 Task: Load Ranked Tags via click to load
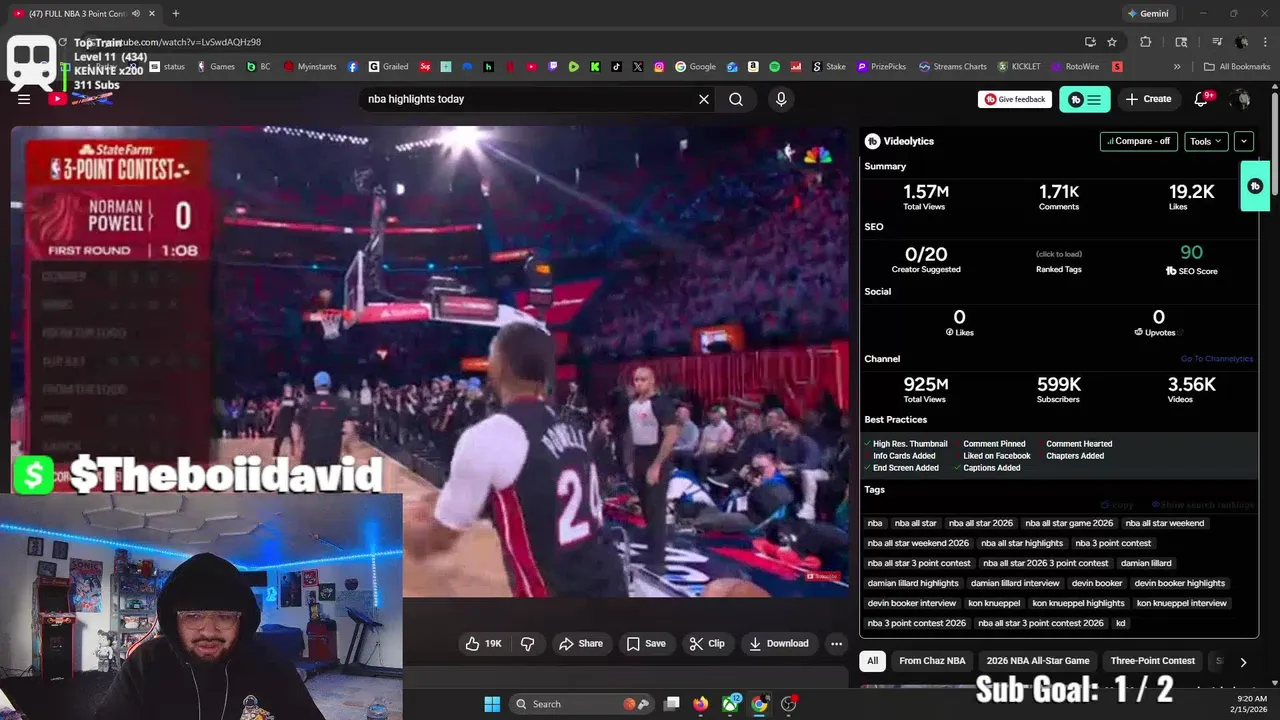(1059, 254)
